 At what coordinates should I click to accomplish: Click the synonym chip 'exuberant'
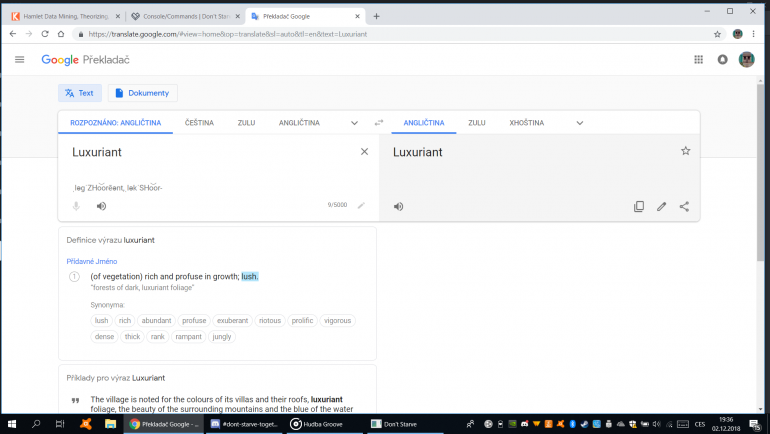[x=232, y=321]
